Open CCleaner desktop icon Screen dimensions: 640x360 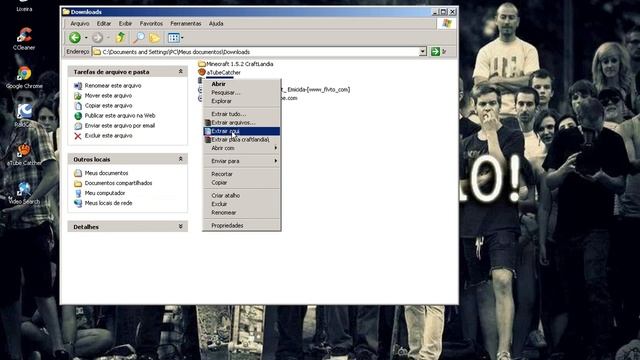pos(24,39)
